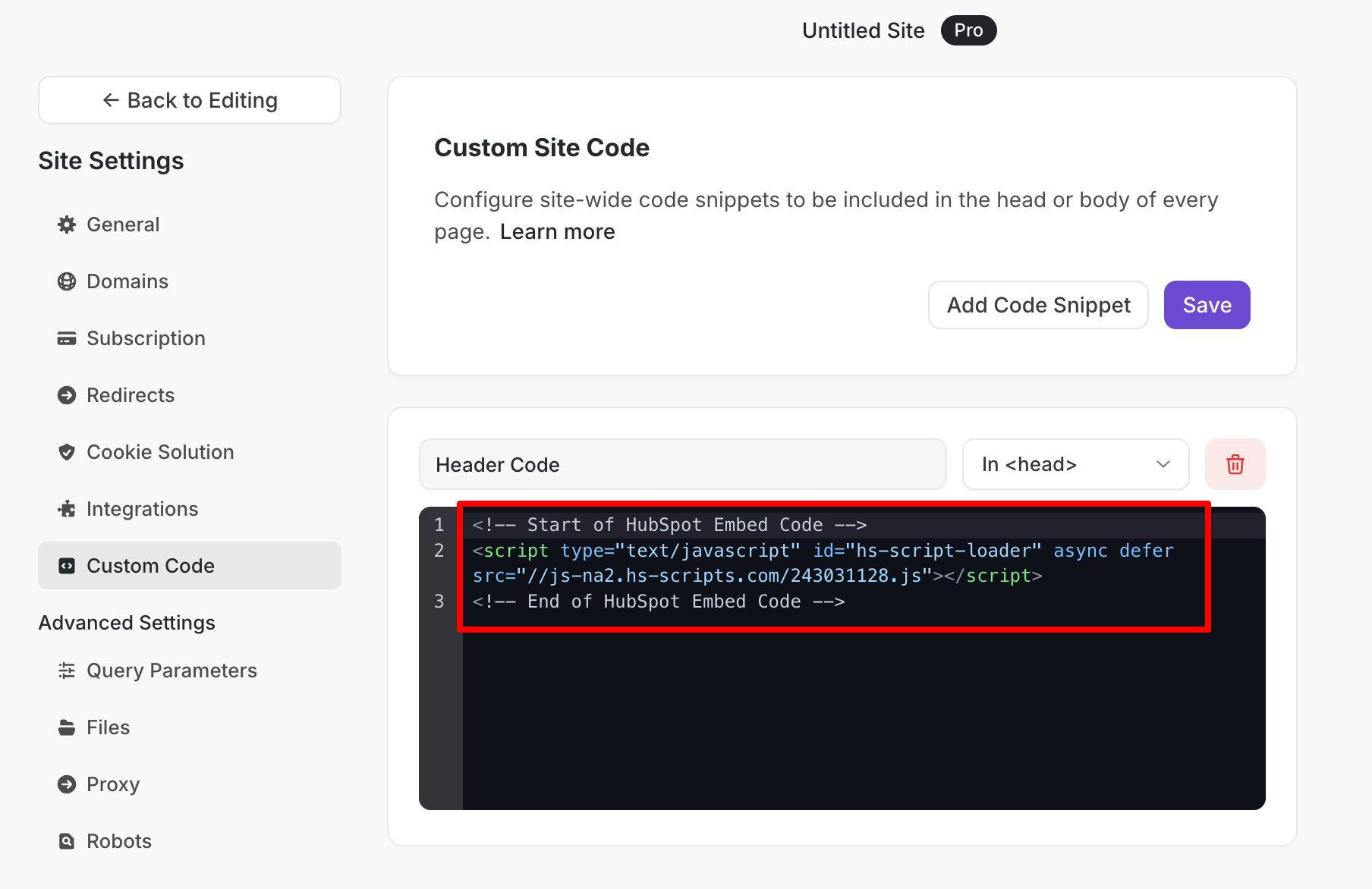Open Query Parameters settings
This screenshot has width=1372, height=889.
coord(190,671)
